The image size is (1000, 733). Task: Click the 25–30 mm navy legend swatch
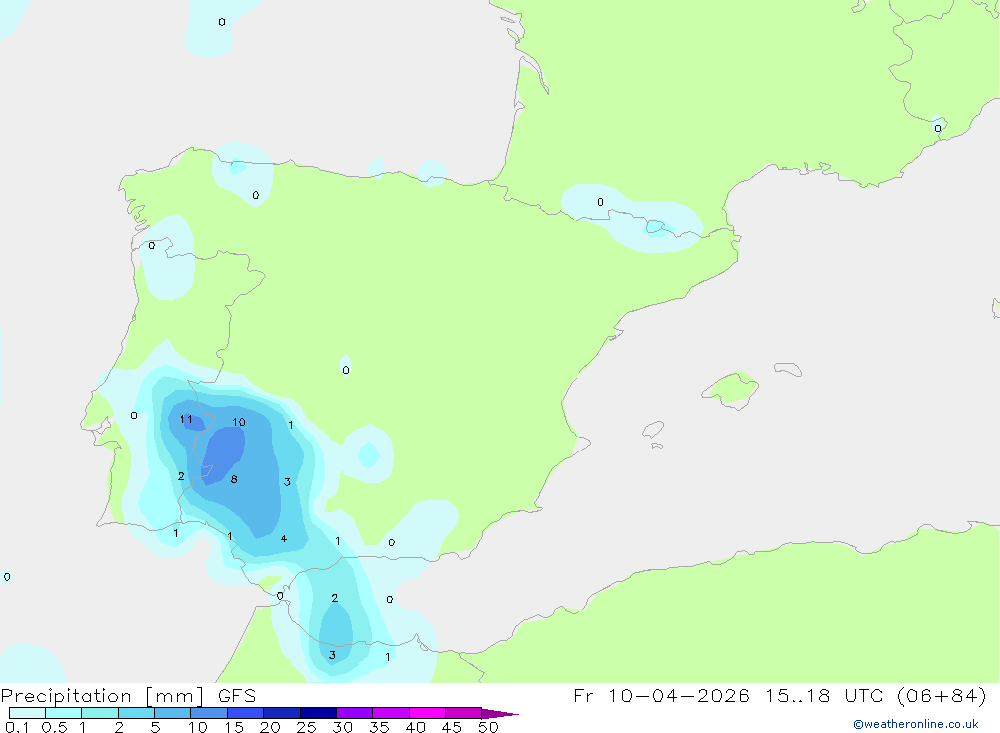tap(318, 713)
